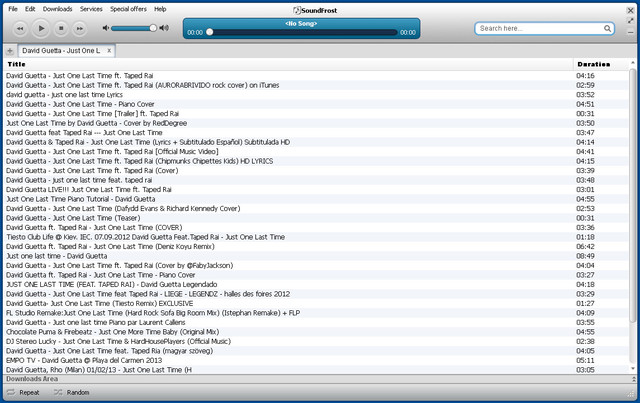Open the Services menu
640x403 pixels.
tap(91, 9)
